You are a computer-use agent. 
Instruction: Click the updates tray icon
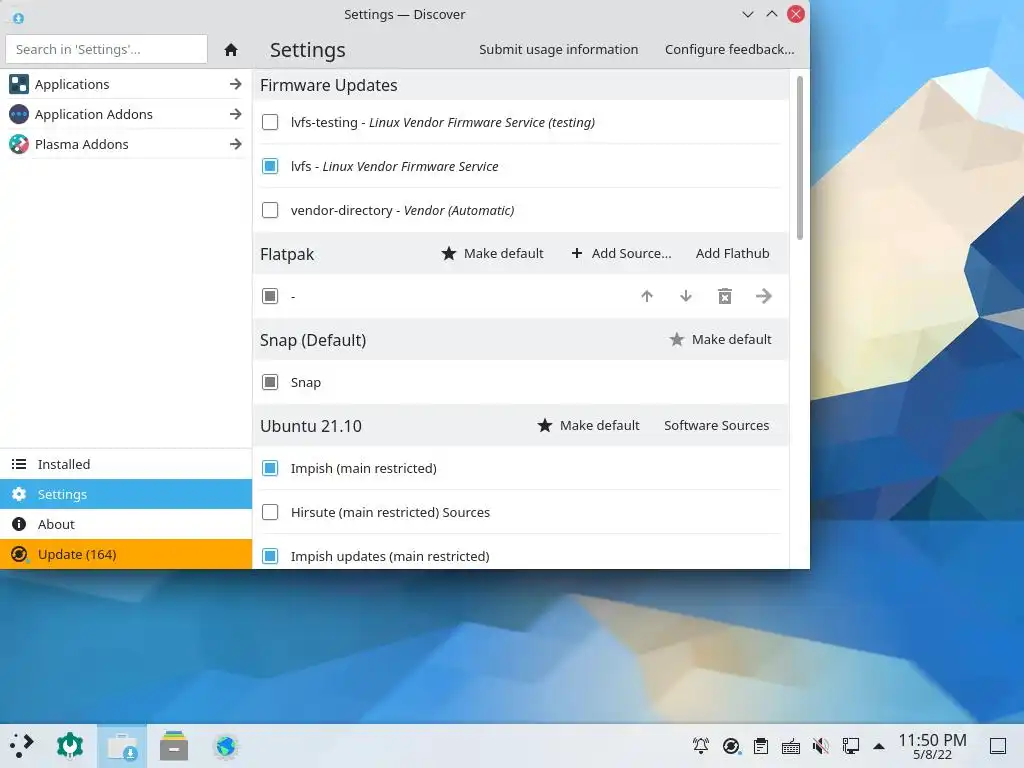(731, 746)
